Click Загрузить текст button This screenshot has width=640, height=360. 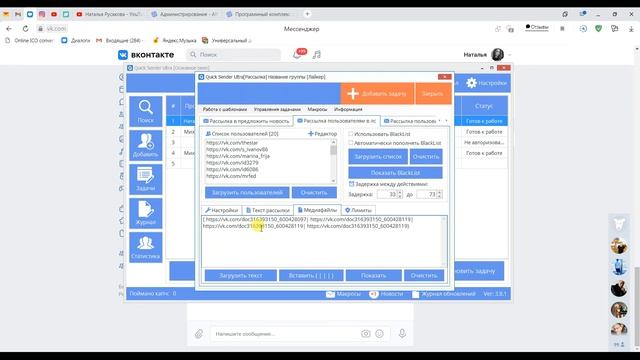pyautogui.click(x=241, y=276)
